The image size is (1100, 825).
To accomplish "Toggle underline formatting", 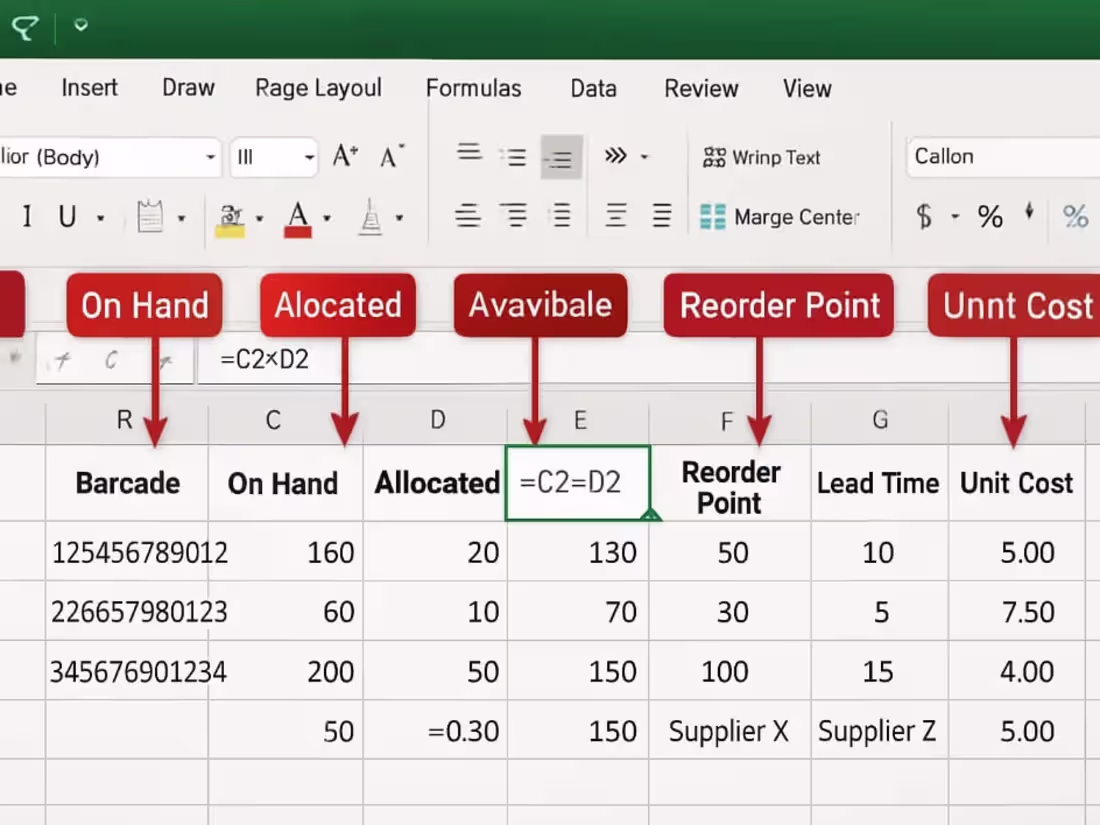I will (x=67, y=217).
